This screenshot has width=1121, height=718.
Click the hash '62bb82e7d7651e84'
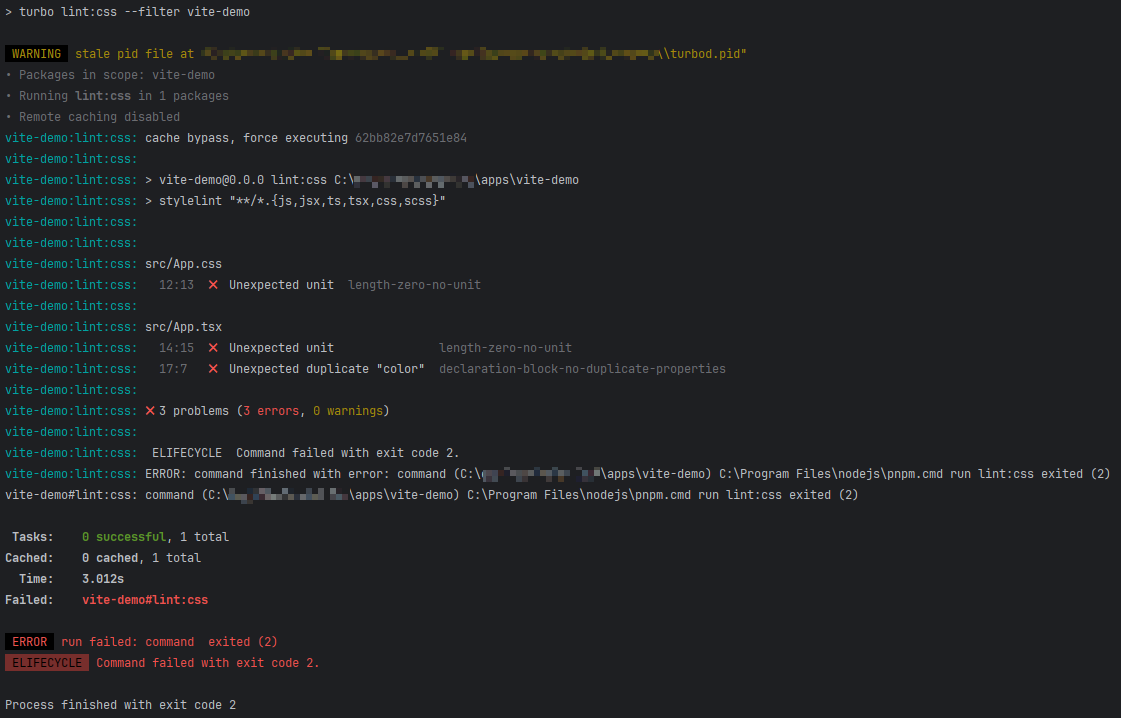coord(411,138)
